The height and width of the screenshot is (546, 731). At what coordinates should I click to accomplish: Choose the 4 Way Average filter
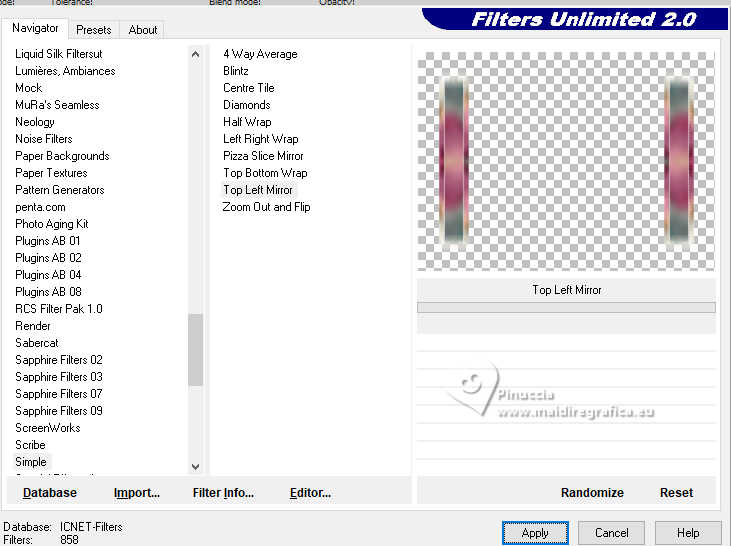(260, 54)
